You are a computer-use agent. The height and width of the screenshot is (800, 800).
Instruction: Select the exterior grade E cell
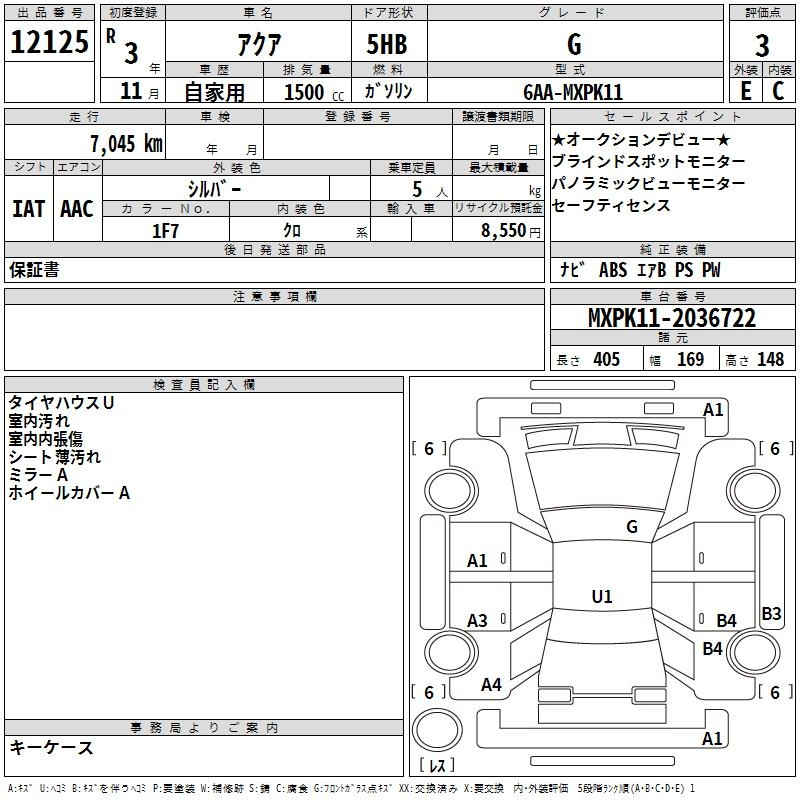tap(744, 90)
